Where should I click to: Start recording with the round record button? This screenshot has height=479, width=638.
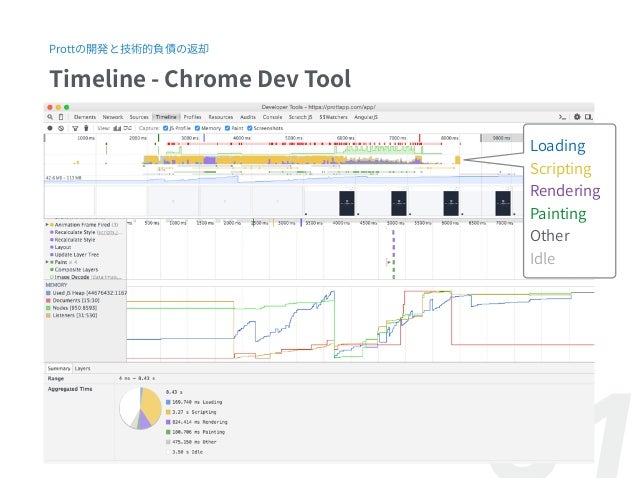(x=50, y=128)
